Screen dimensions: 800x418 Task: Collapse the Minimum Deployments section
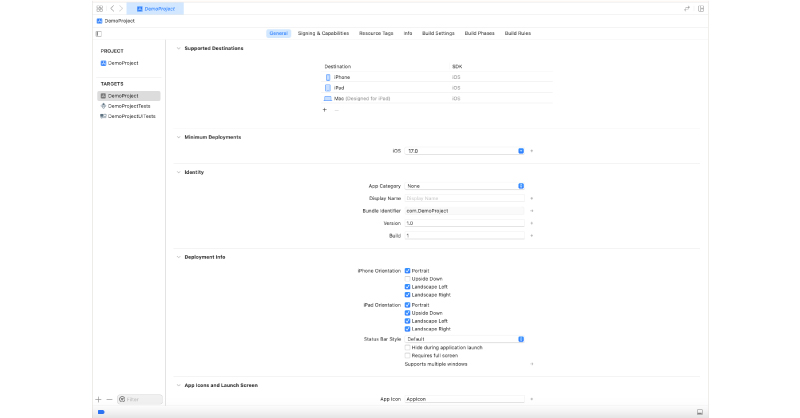(179, 137)
